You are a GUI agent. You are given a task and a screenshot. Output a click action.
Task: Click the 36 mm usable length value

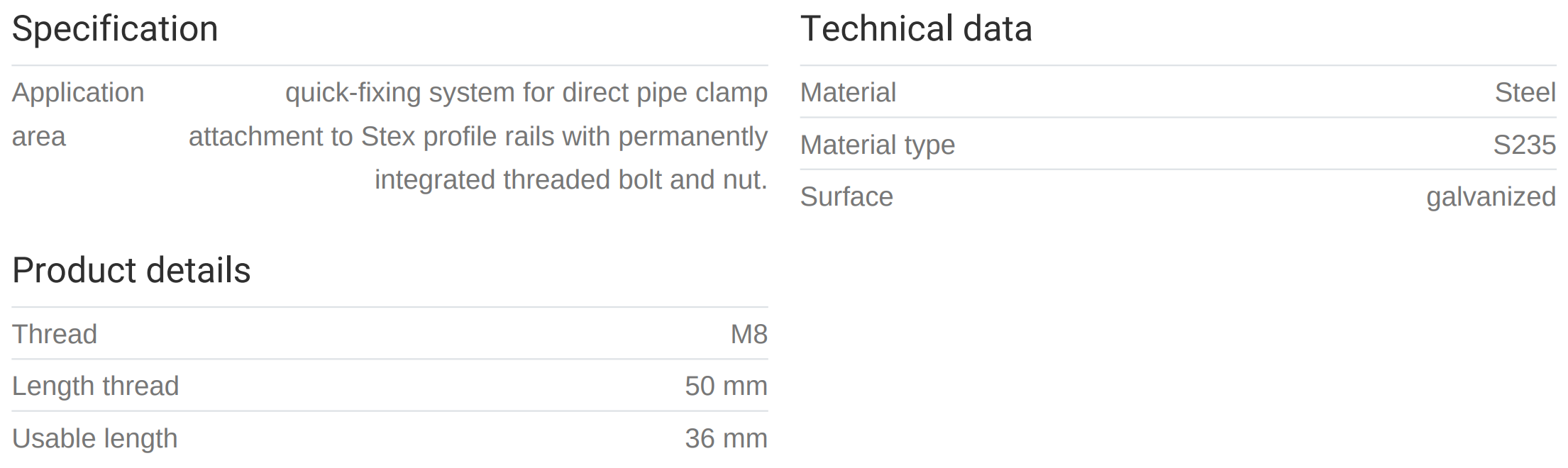pos(726,439)
